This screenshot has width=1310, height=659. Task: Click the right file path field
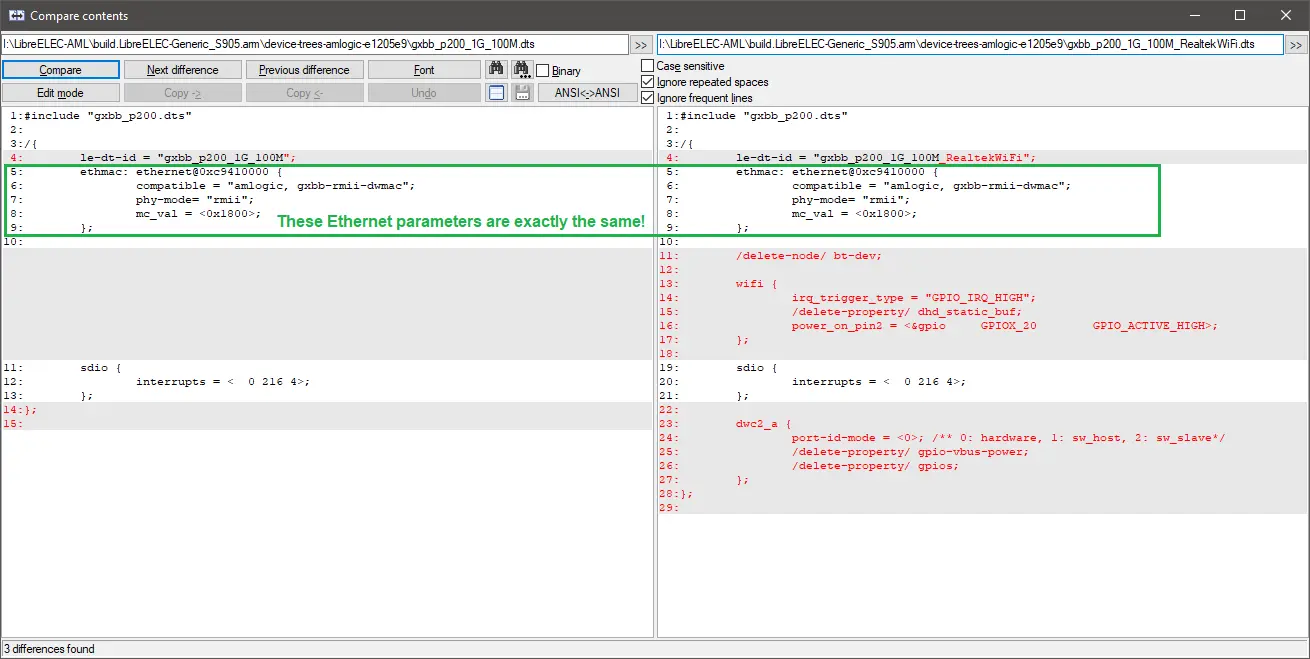tap(969, 45)
